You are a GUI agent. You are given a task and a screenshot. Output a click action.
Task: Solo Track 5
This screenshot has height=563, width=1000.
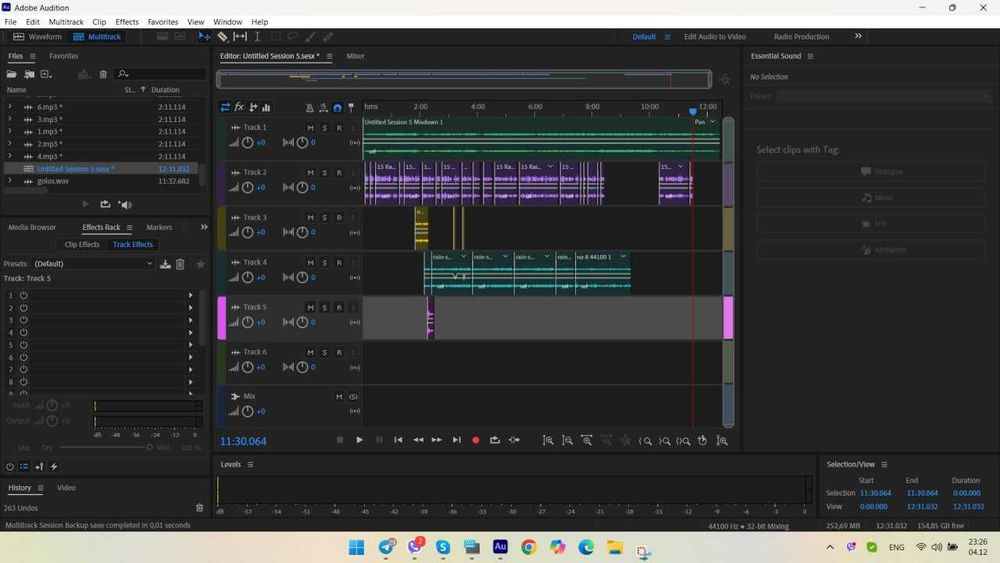tap(325, 307)
